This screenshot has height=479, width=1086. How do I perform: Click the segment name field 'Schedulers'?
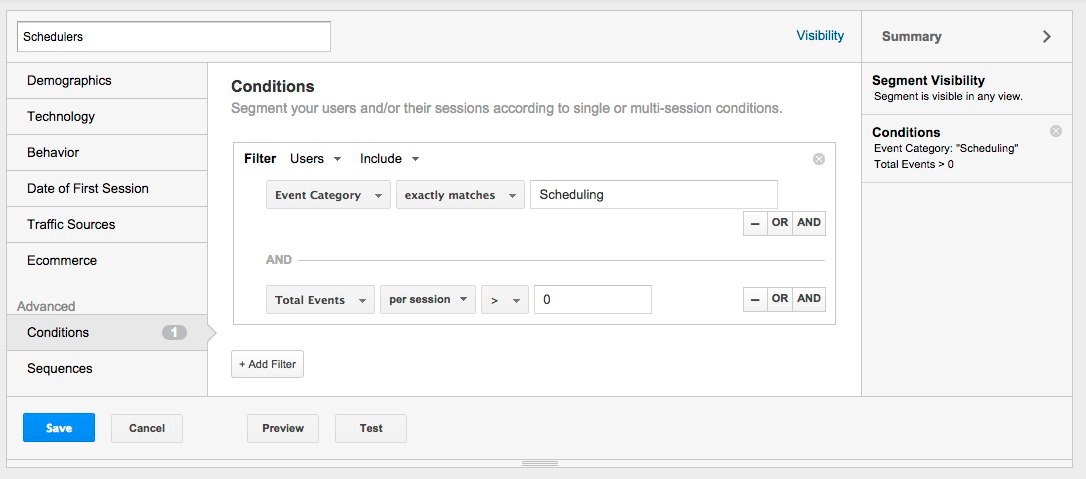(x=174, y=37)
